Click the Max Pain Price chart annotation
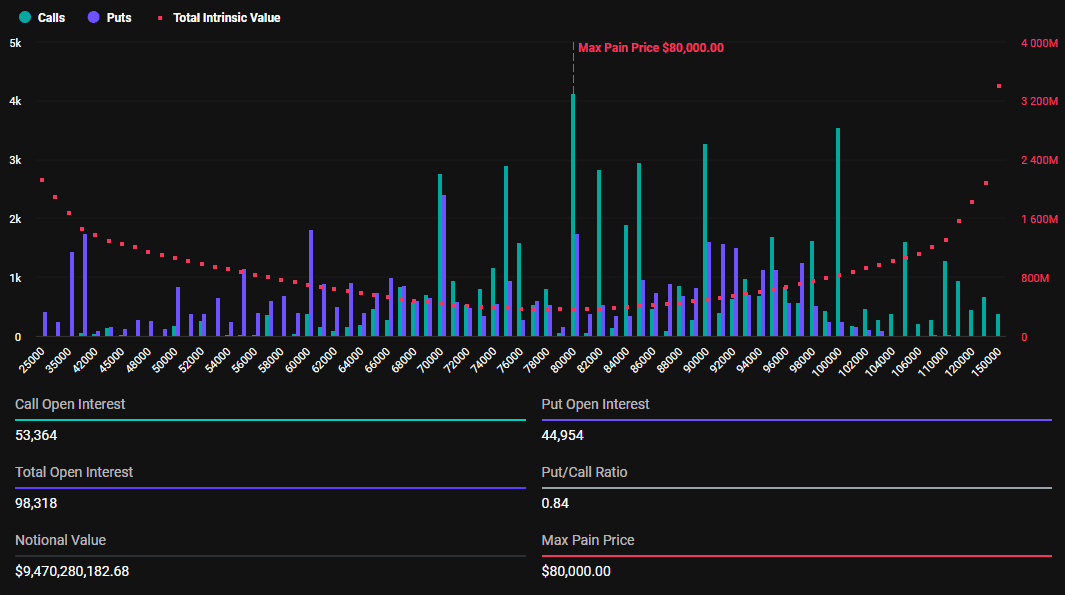1065x595 pixels. click(x=650, y=48)
